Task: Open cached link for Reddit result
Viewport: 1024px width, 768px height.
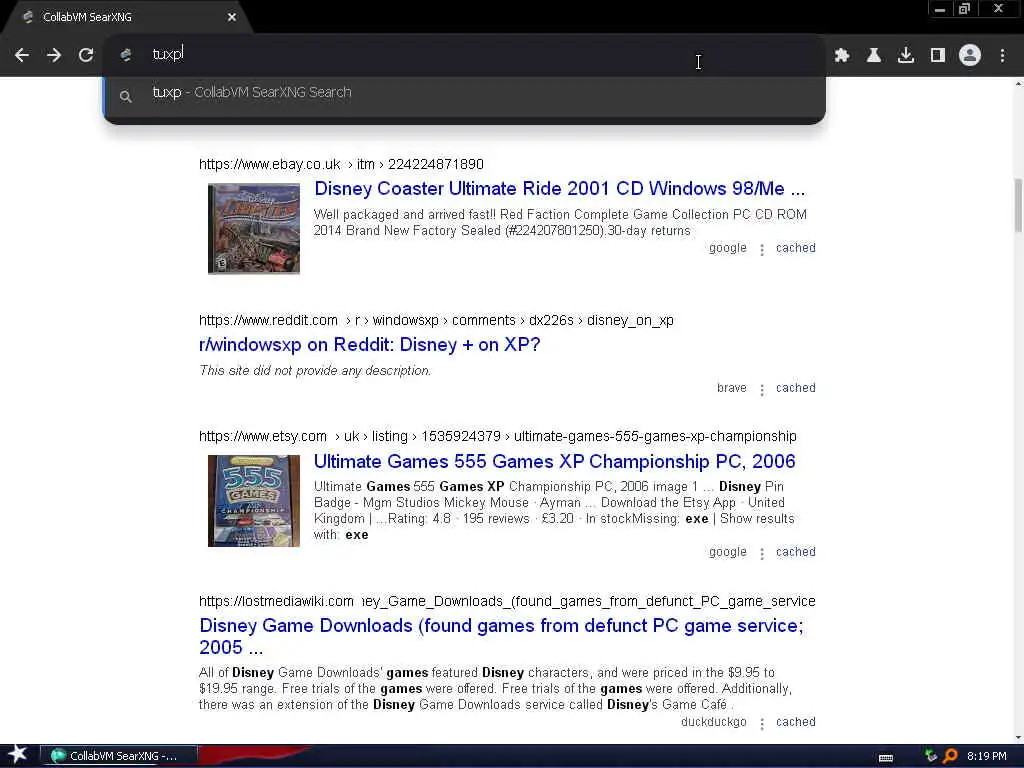Action: pyautogui.click(x=795, y=388)
